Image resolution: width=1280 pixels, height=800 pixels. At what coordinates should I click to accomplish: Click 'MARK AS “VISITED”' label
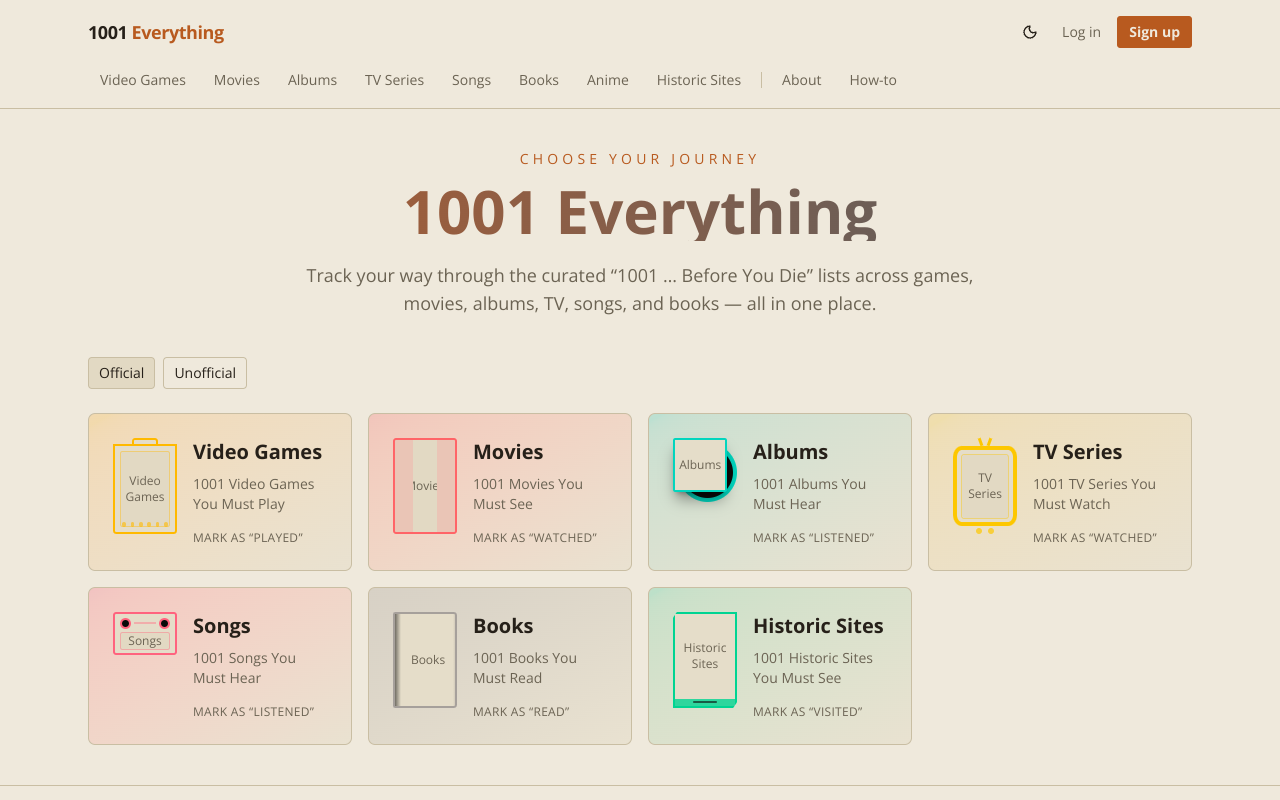click(x=807, y=712)
